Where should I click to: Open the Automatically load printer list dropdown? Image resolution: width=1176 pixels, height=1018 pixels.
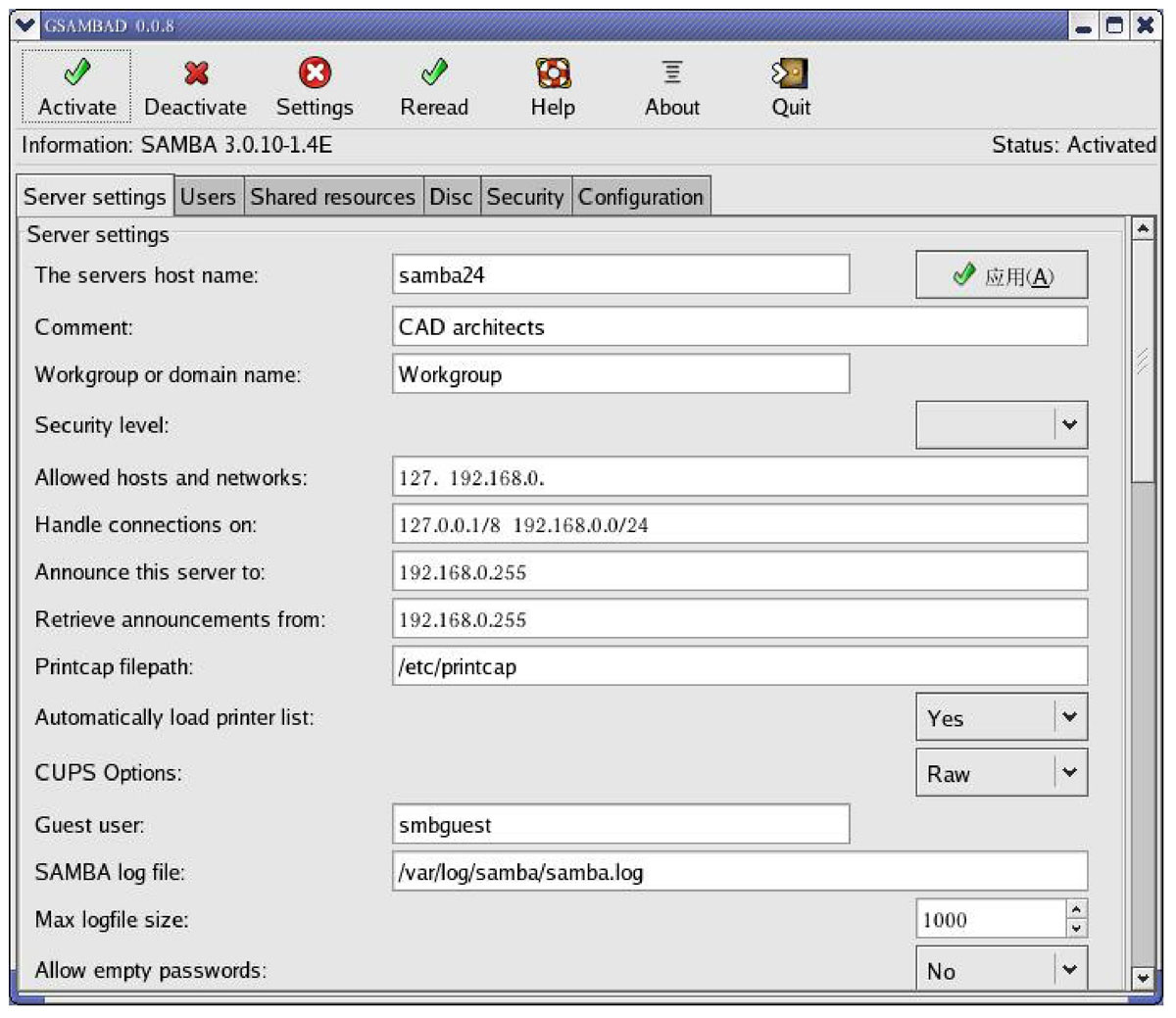click(x=1069, y=717)
